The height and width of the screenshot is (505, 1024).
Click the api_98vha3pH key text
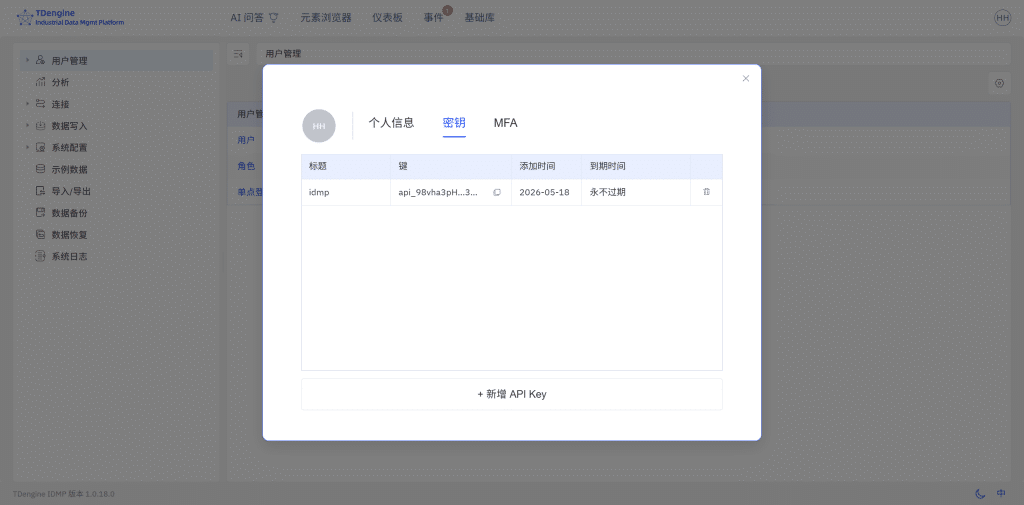pyautogui.click(x=438, y=193)
